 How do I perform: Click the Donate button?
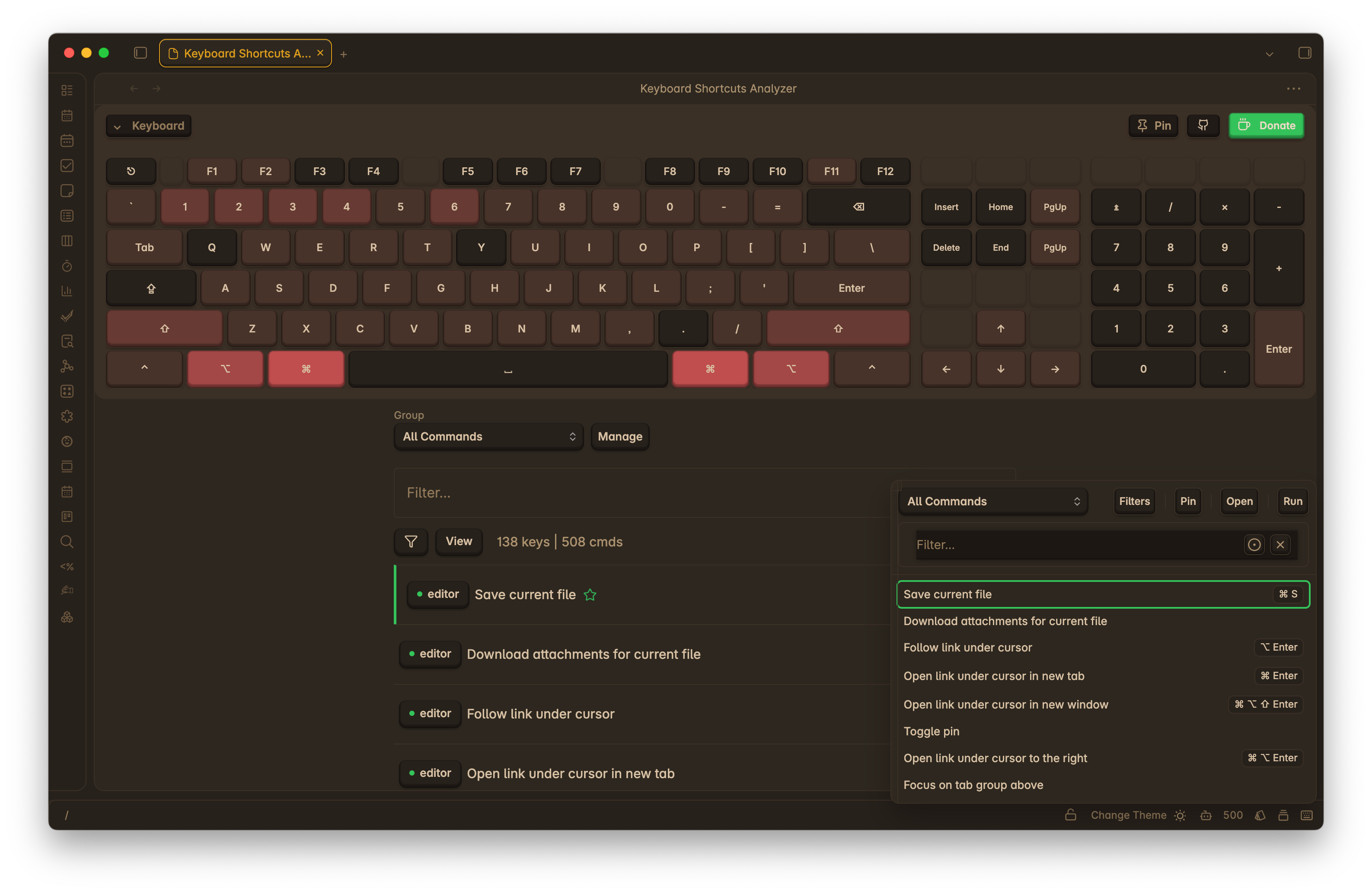click(x=1267, y=125)
